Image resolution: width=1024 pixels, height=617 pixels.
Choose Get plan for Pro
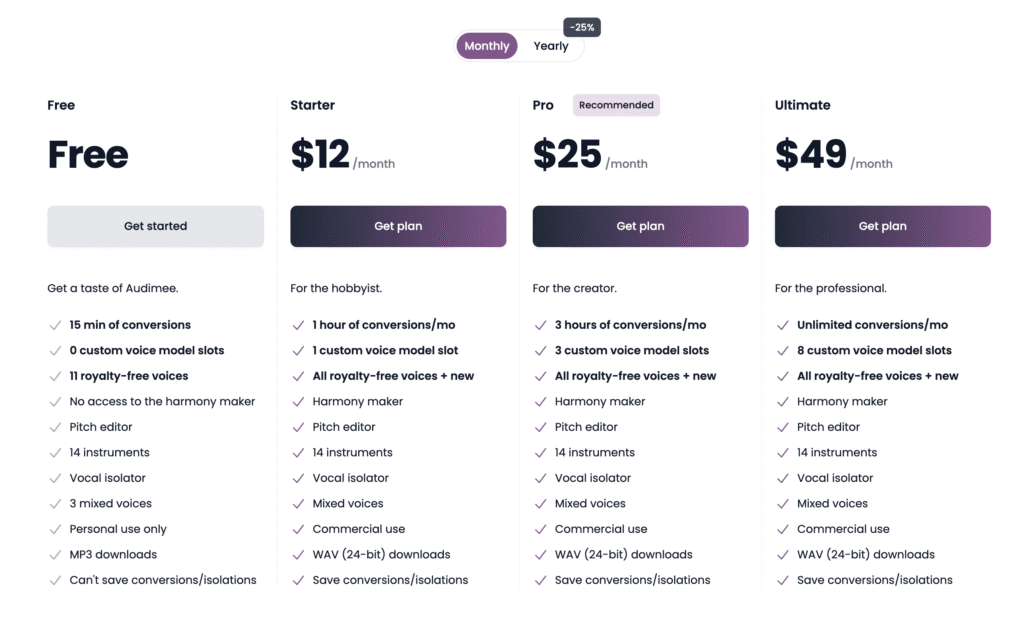click(641, 226)
